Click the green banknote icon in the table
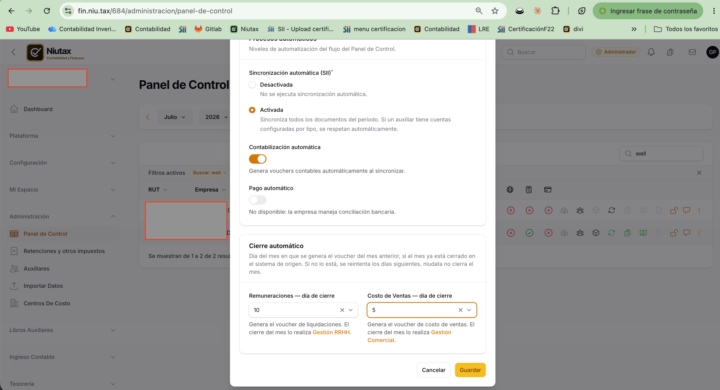Image resolution: width=720 pixels, height=390 pixels. (x=643, y=233)
